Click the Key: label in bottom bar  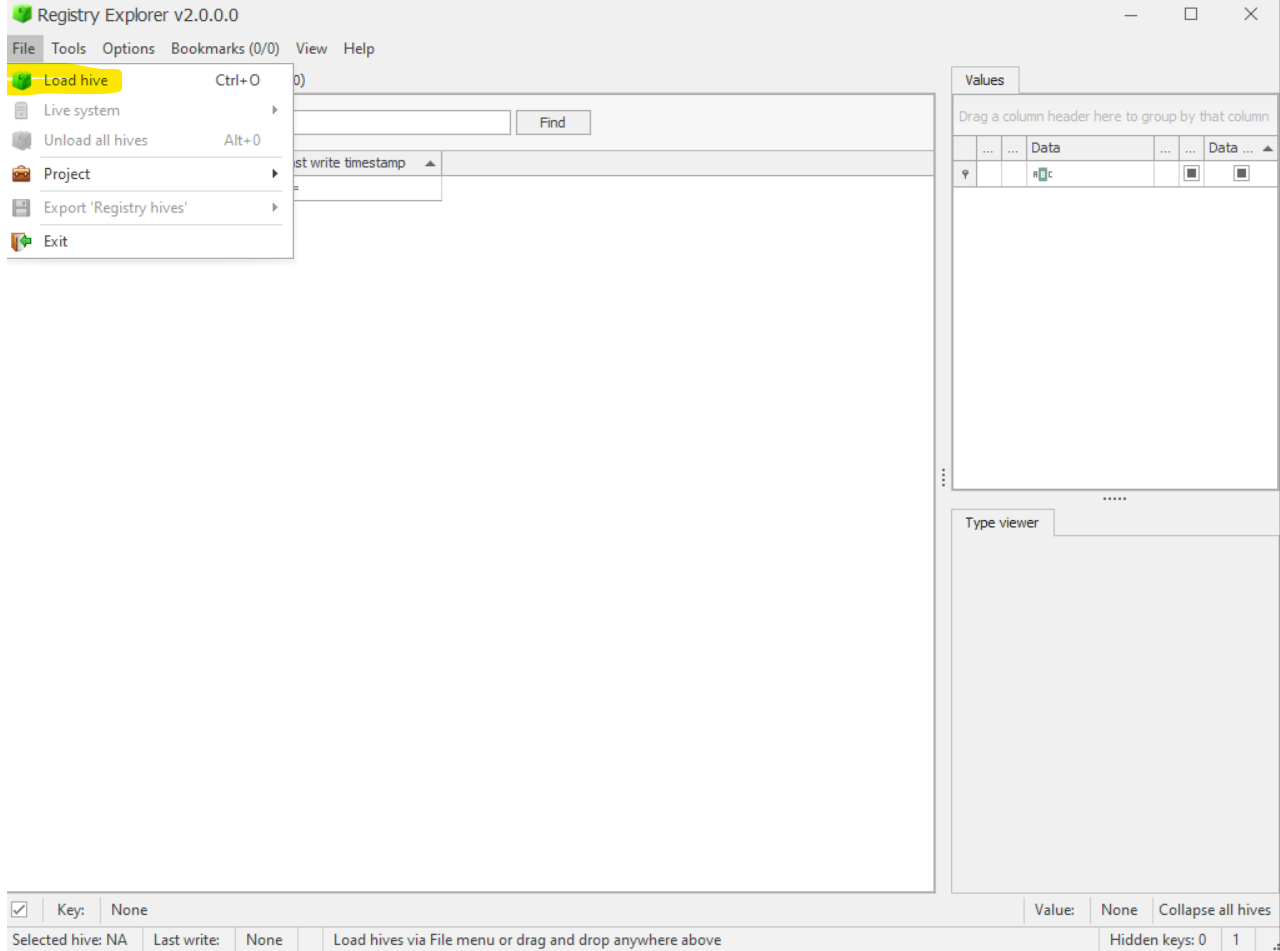click(x=70, y=910)
